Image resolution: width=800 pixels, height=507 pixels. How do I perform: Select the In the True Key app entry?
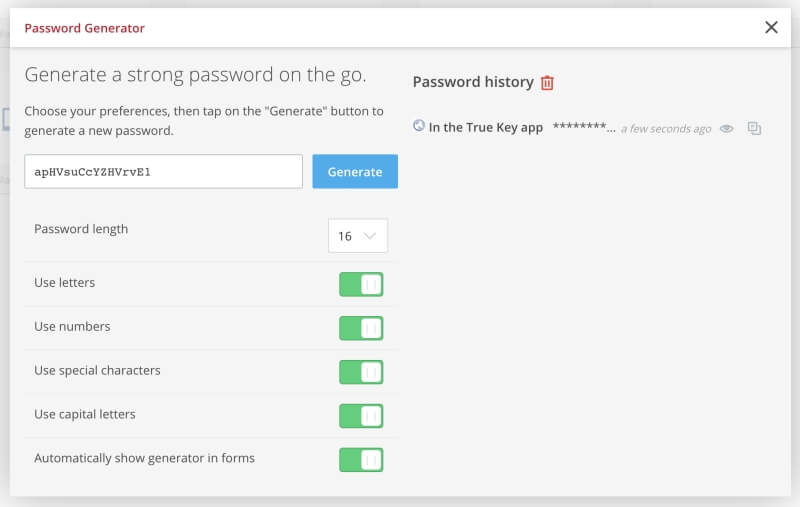[x=486, y=128]
